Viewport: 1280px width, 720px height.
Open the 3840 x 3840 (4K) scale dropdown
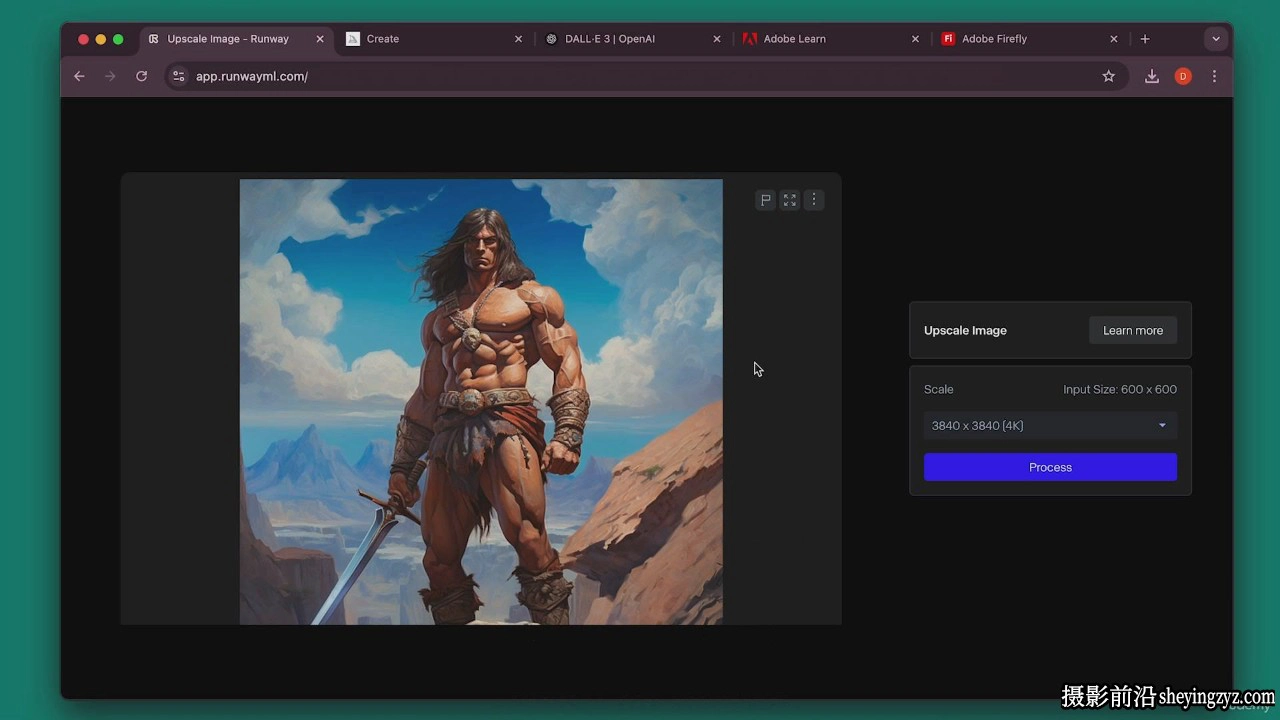tap(1050, 425)
